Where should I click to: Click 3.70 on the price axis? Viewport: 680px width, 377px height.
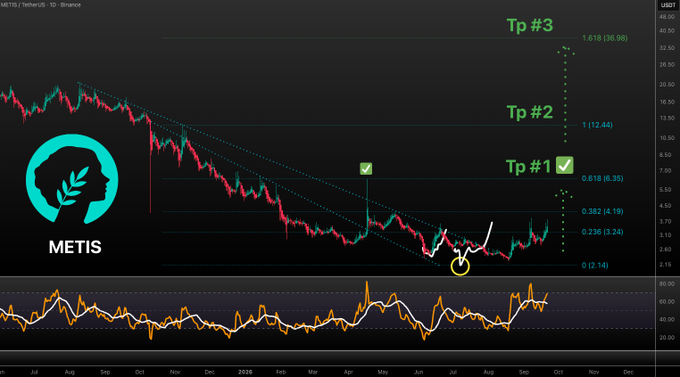click(x=665, y=222)
